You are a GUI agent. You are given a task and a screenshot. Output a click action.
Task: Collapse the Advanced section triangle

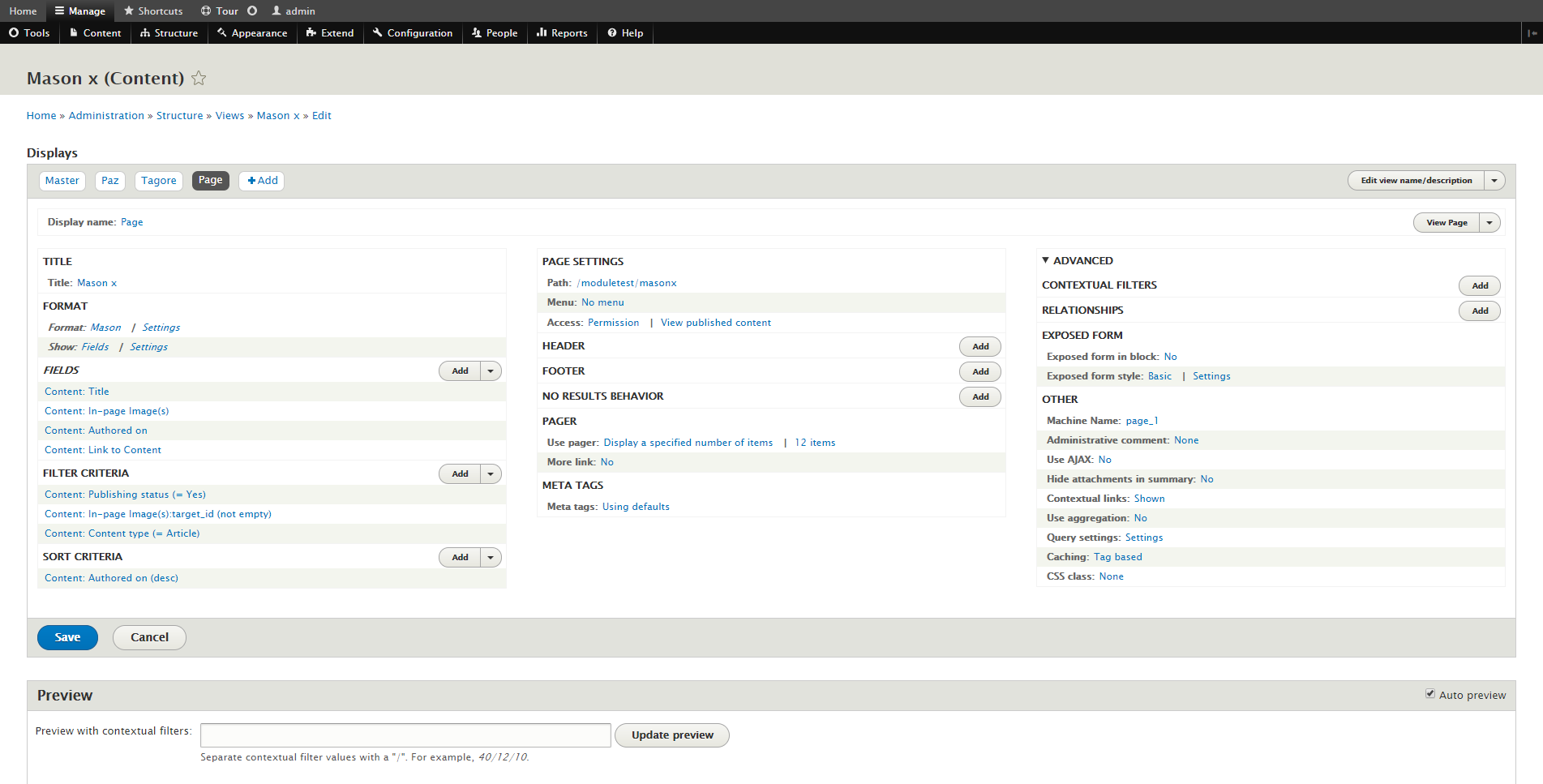1046,260
